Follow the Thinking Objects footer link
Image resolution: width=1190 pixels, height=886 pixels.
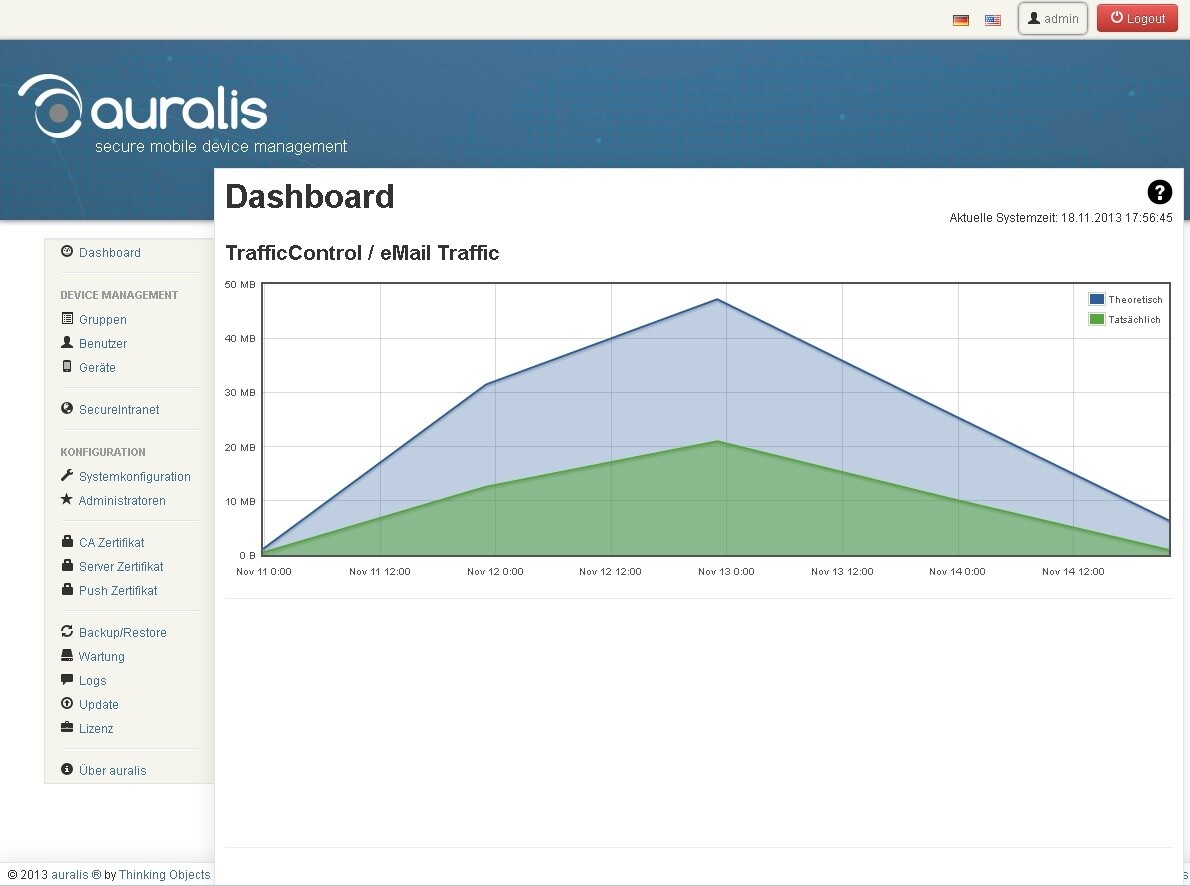point(164,875)
